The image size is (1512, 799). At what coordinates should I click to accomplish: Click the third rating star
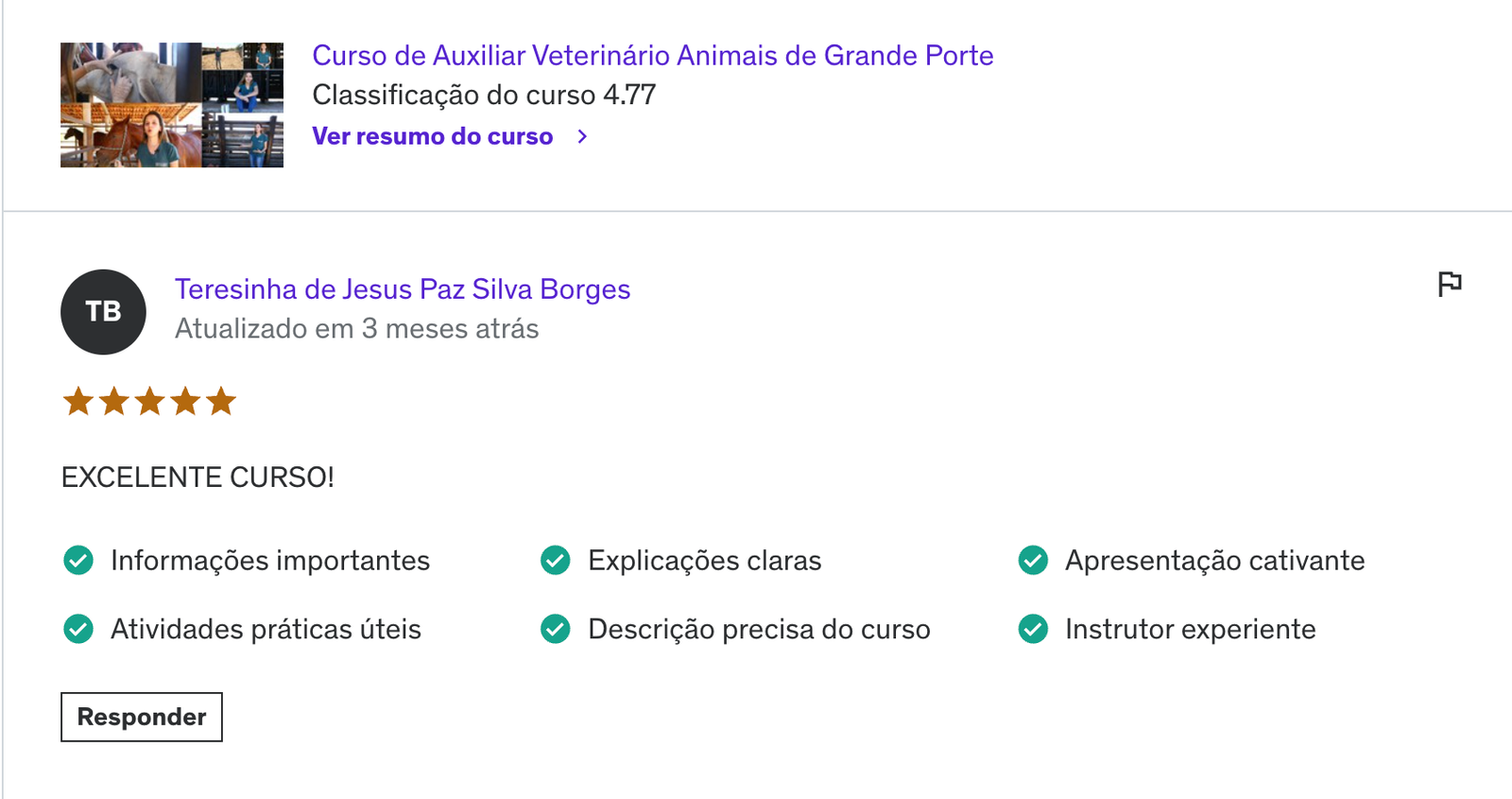pyautogui.click(x=149, y=402)
